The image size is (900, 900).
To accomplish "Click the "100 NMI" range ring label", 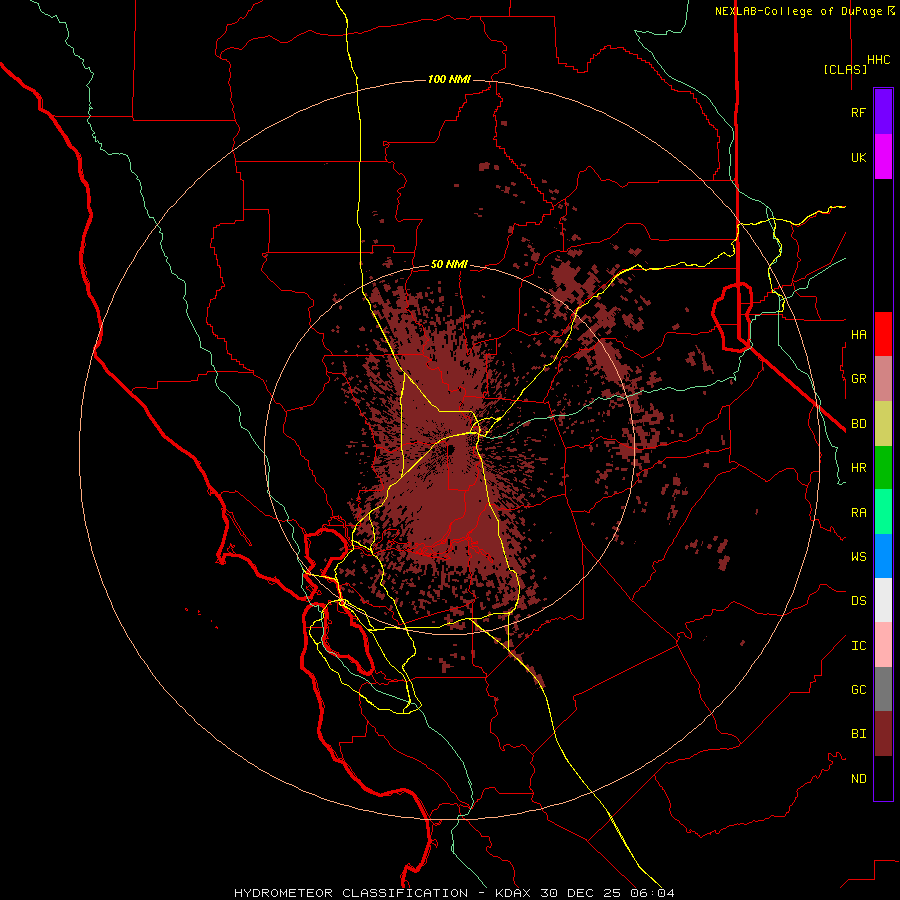I will 449,79.
